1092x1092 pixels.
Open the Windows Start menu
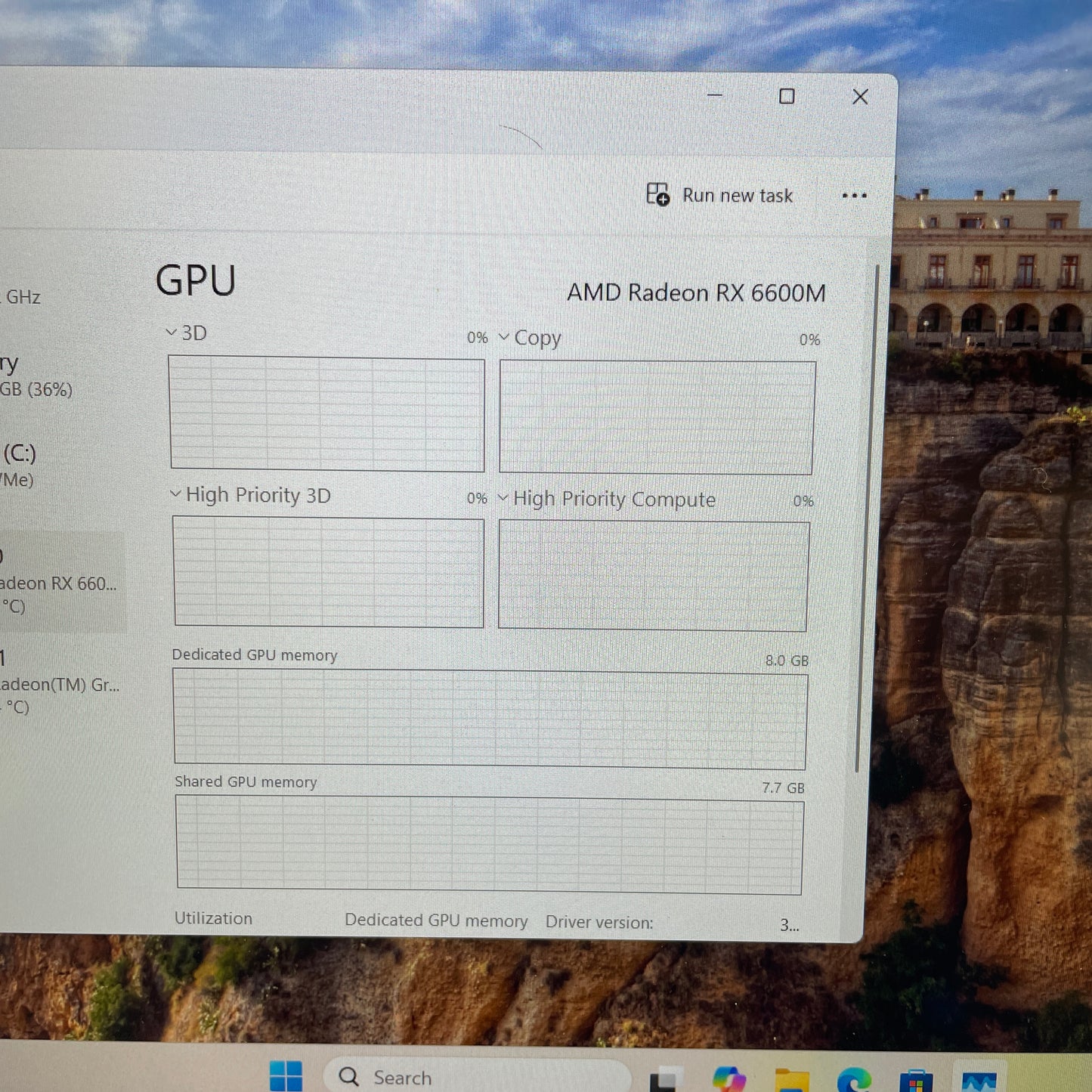click(286, 1076)
